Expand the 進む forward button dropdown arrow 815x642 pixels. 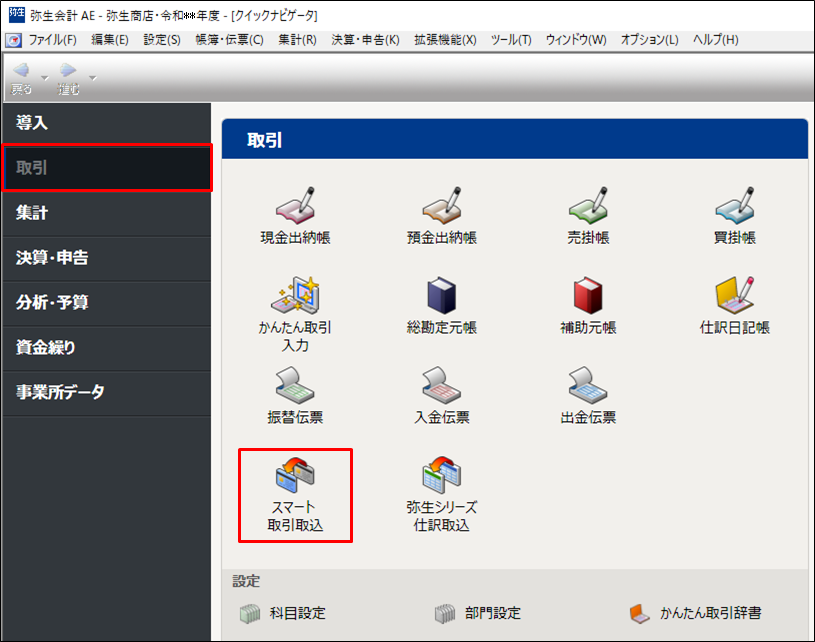pos(92,77)
